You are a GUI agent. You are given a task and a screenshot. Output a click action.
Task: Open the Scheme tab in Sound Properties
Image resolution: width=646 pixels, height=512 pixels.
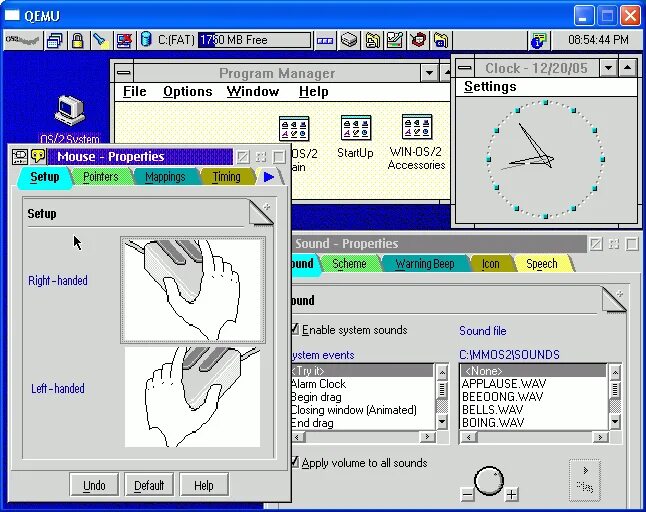[349, 264]
